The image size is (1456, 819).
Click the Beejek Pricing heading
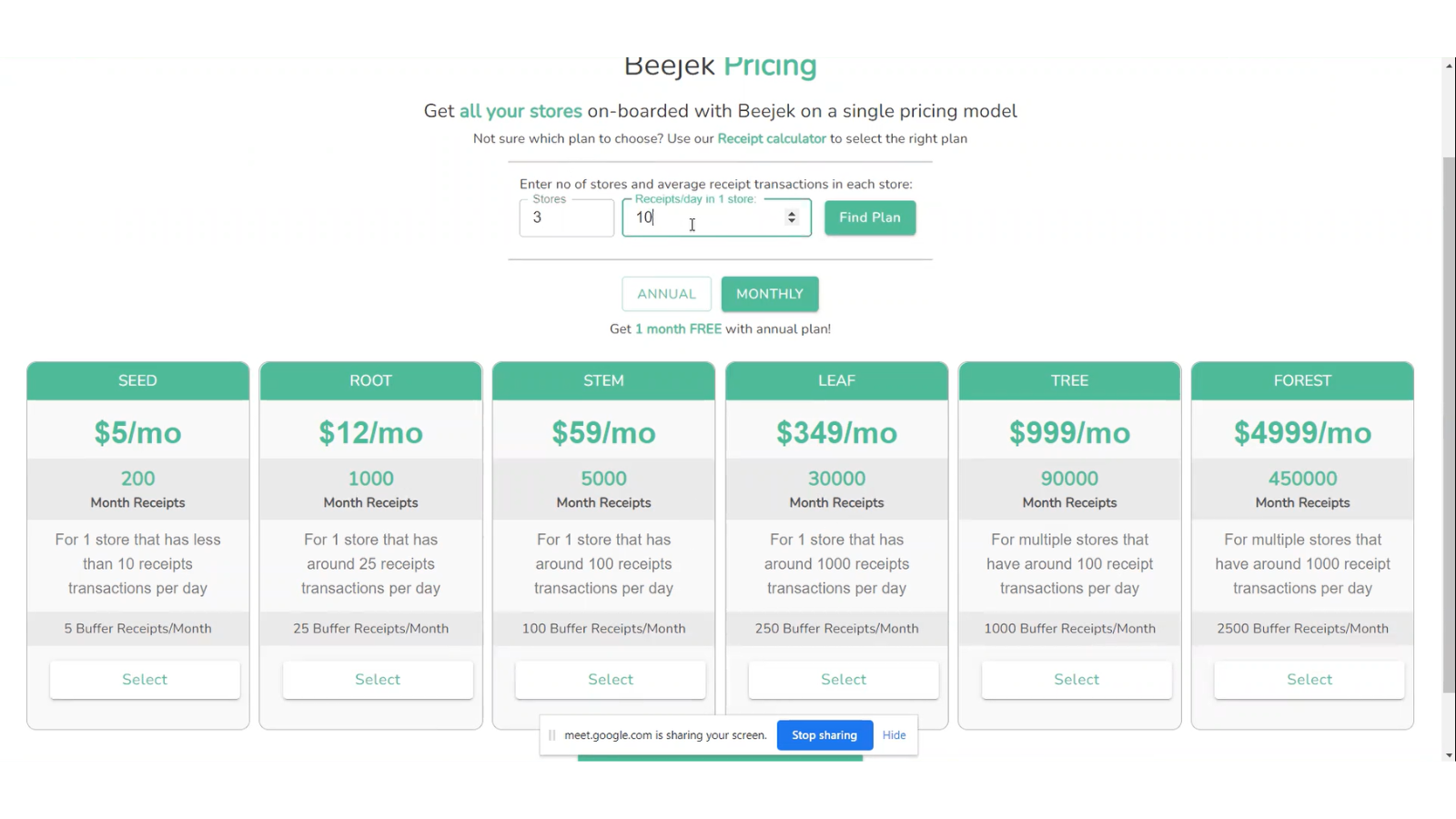tap(719, 66)
